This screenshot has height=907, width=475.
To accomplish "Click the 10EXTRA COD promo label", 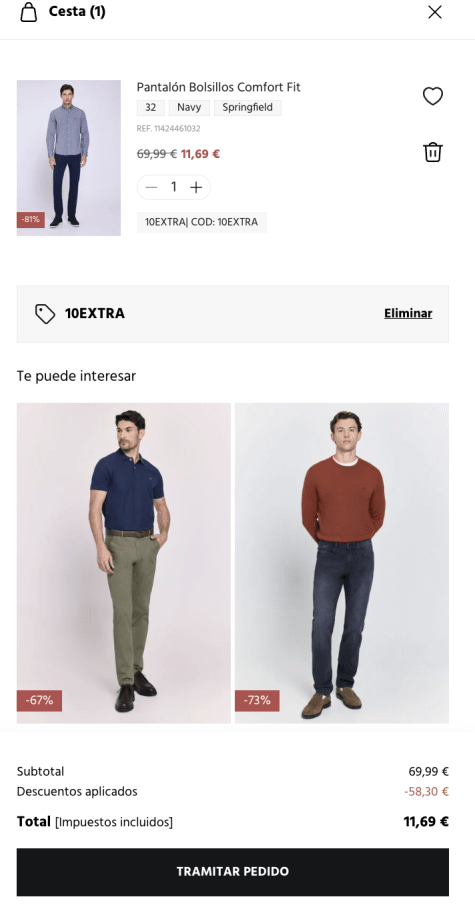I will click(x=201, y=222).
